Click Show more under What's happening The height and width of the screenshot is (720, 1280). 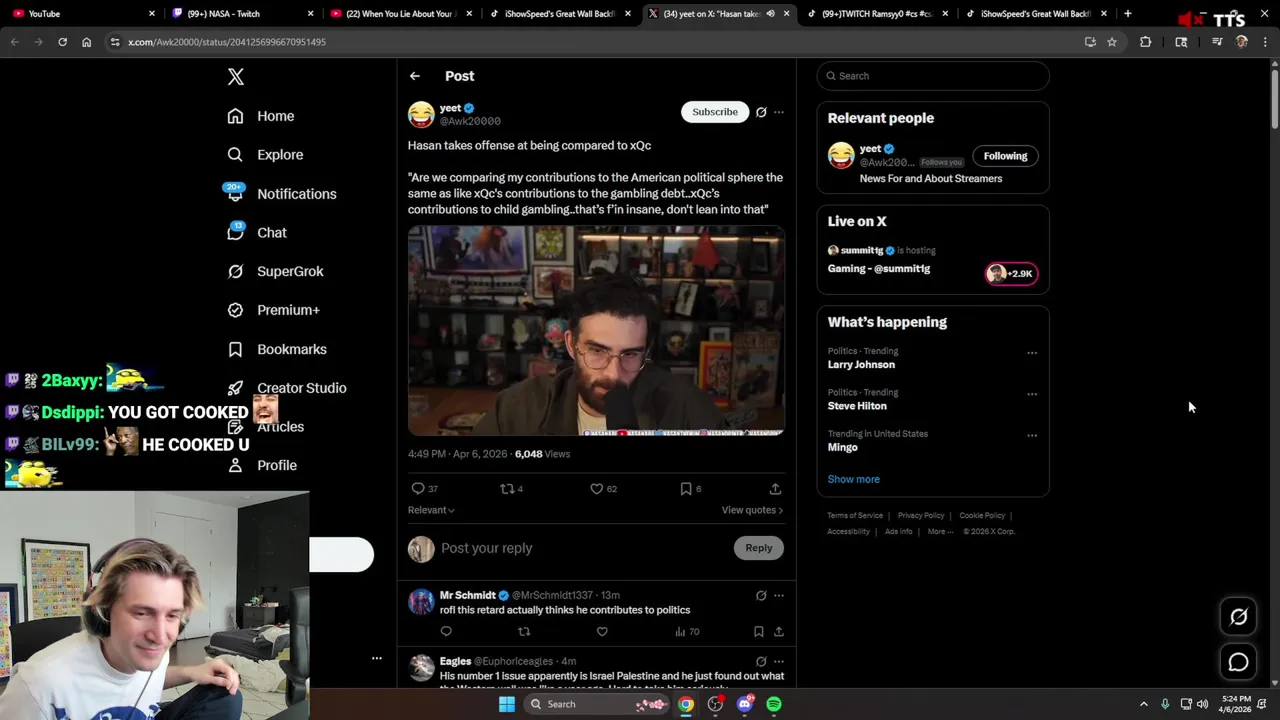pyautogui.click(x=854, y=479)
